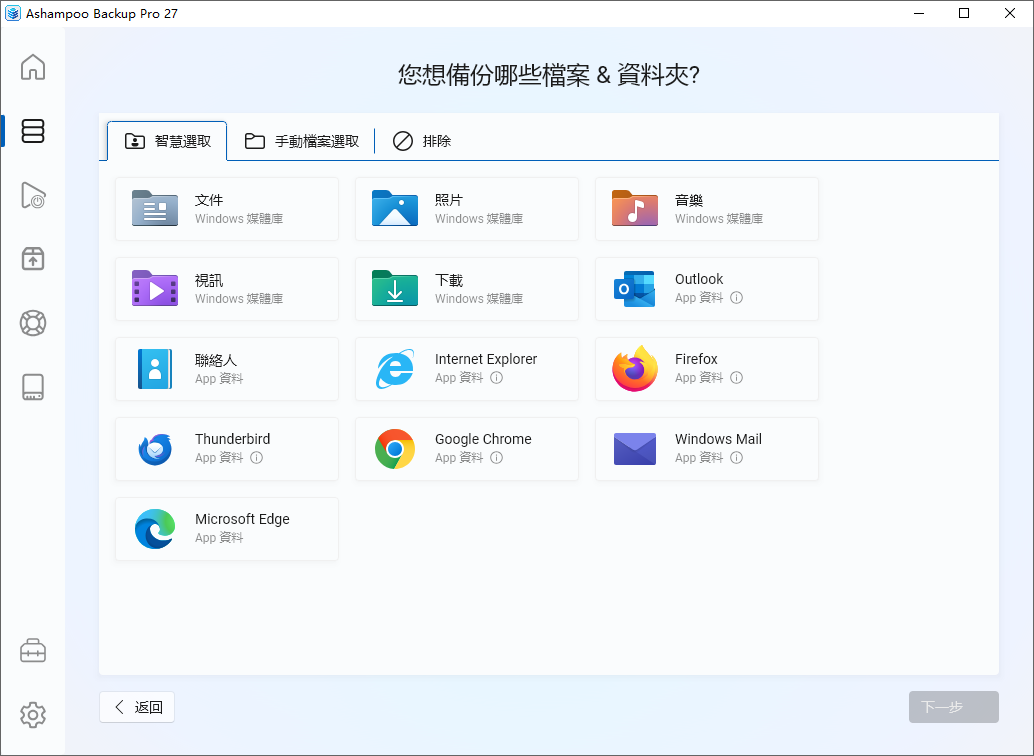Click the 下載 label text
Viewport: 1034px width, 756px height.
pyautogui.click(x=449, y=280)
